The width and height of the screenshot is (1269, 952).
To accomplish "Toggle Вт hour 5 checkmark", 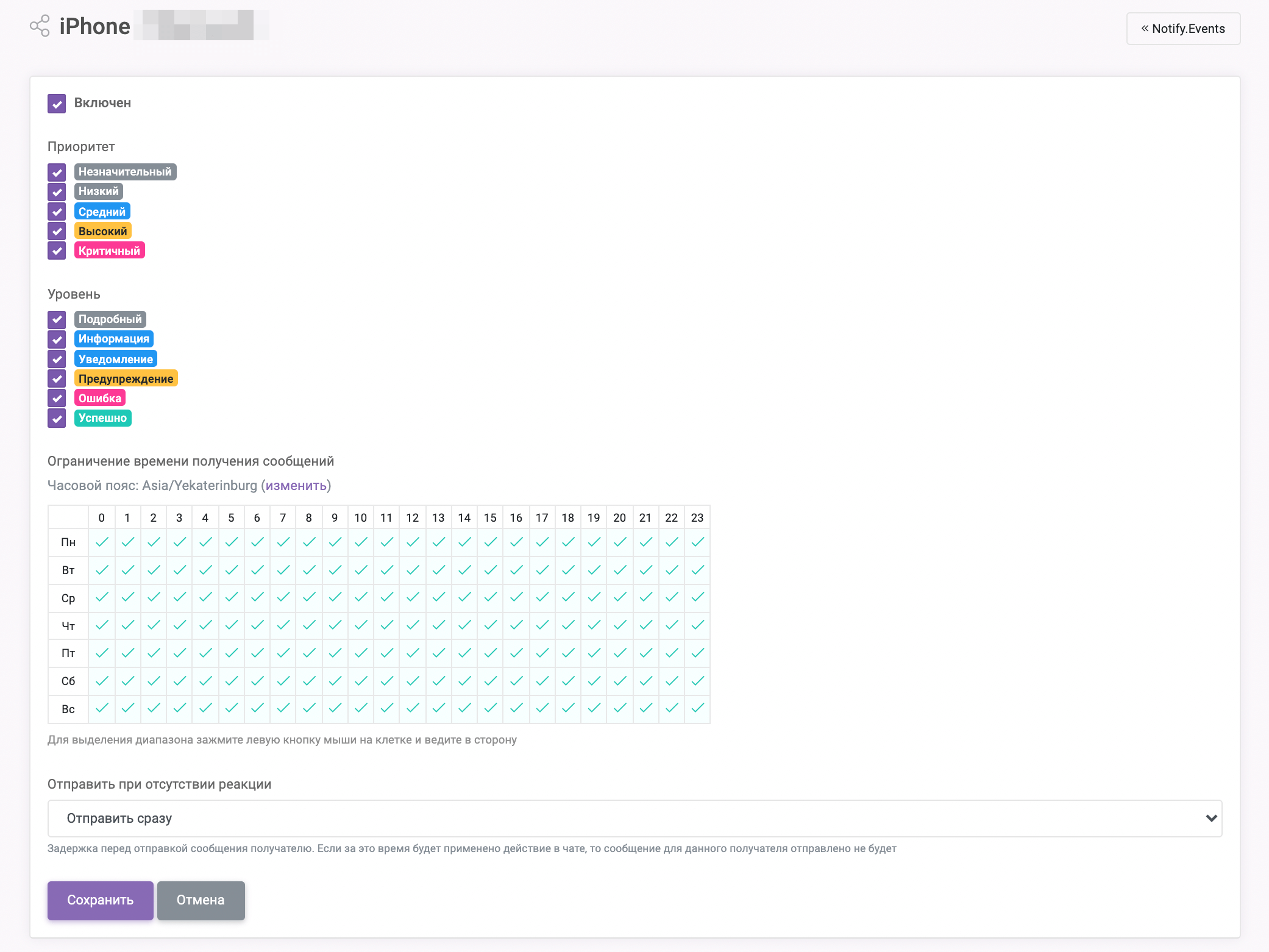I will [231, 570].
